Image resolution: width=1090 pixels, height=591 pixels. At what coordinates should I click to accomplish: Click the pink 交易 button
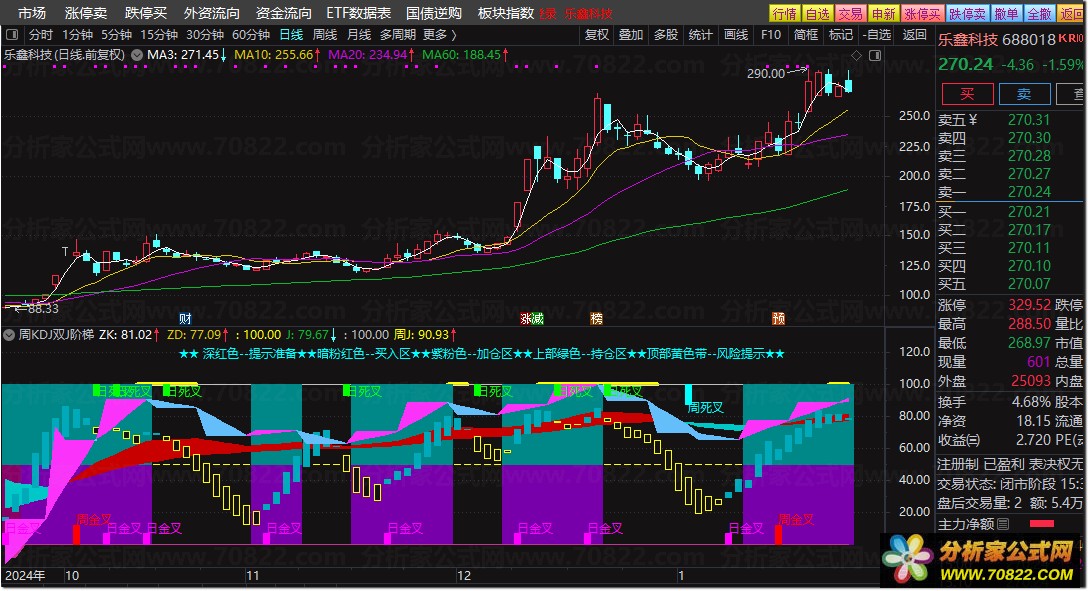point(850,14)
